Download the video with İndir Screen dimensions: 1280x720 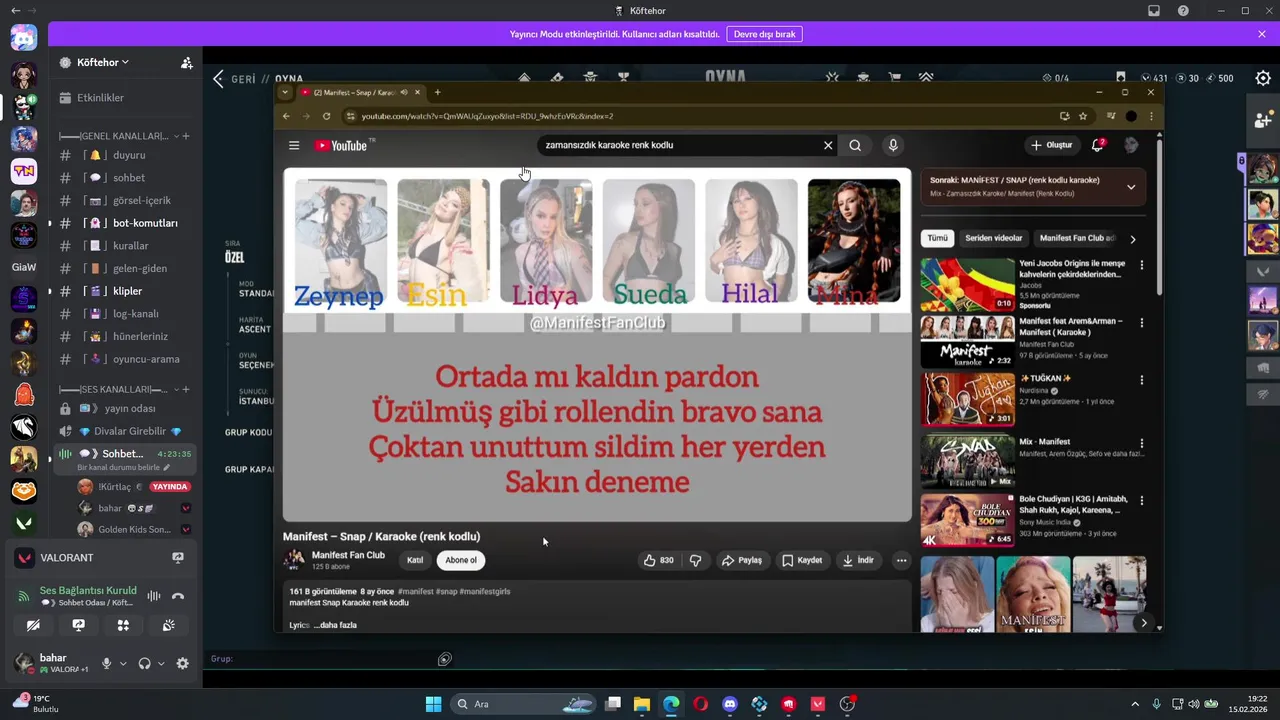[x=858, y=560]
